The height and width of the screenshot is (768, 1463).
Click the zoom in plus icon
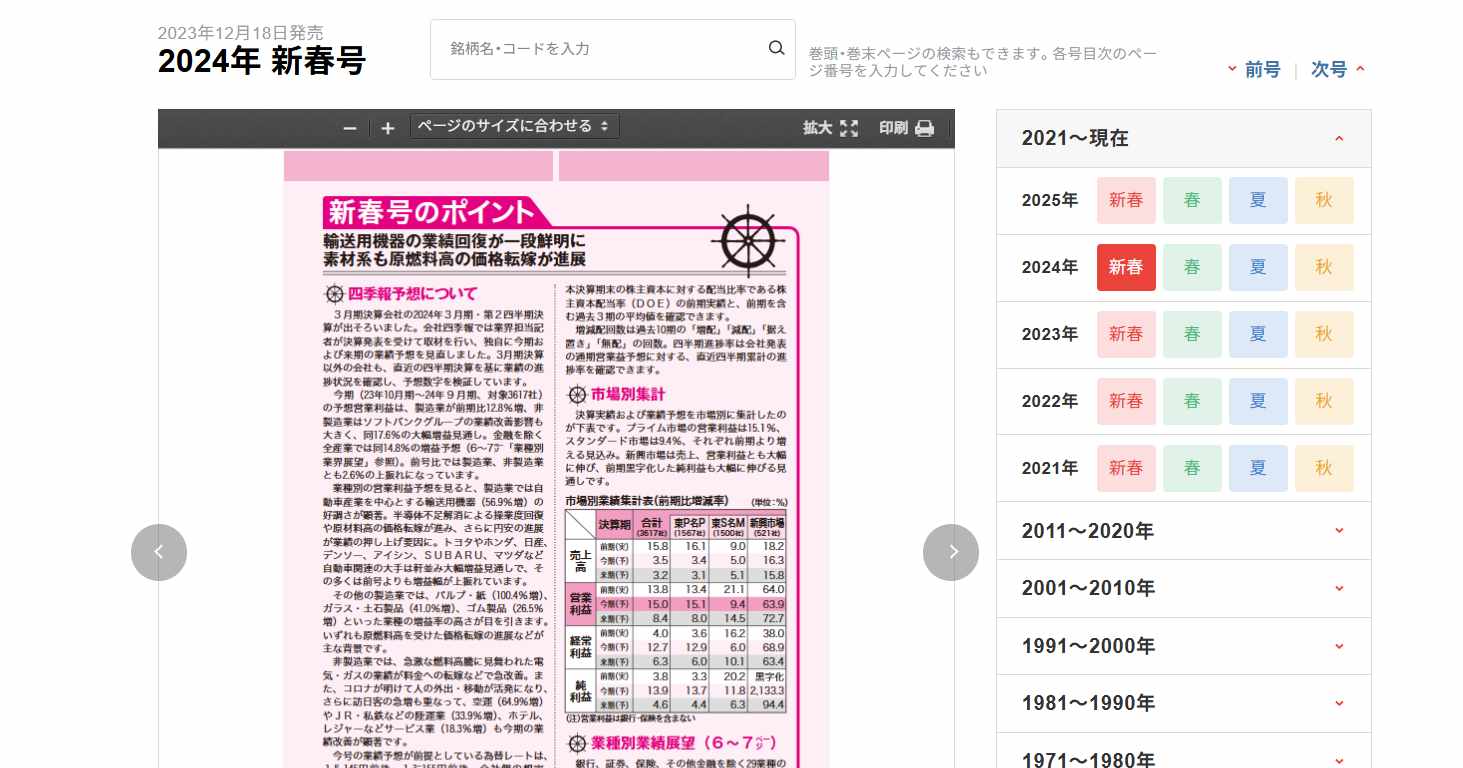pos(386,128)
